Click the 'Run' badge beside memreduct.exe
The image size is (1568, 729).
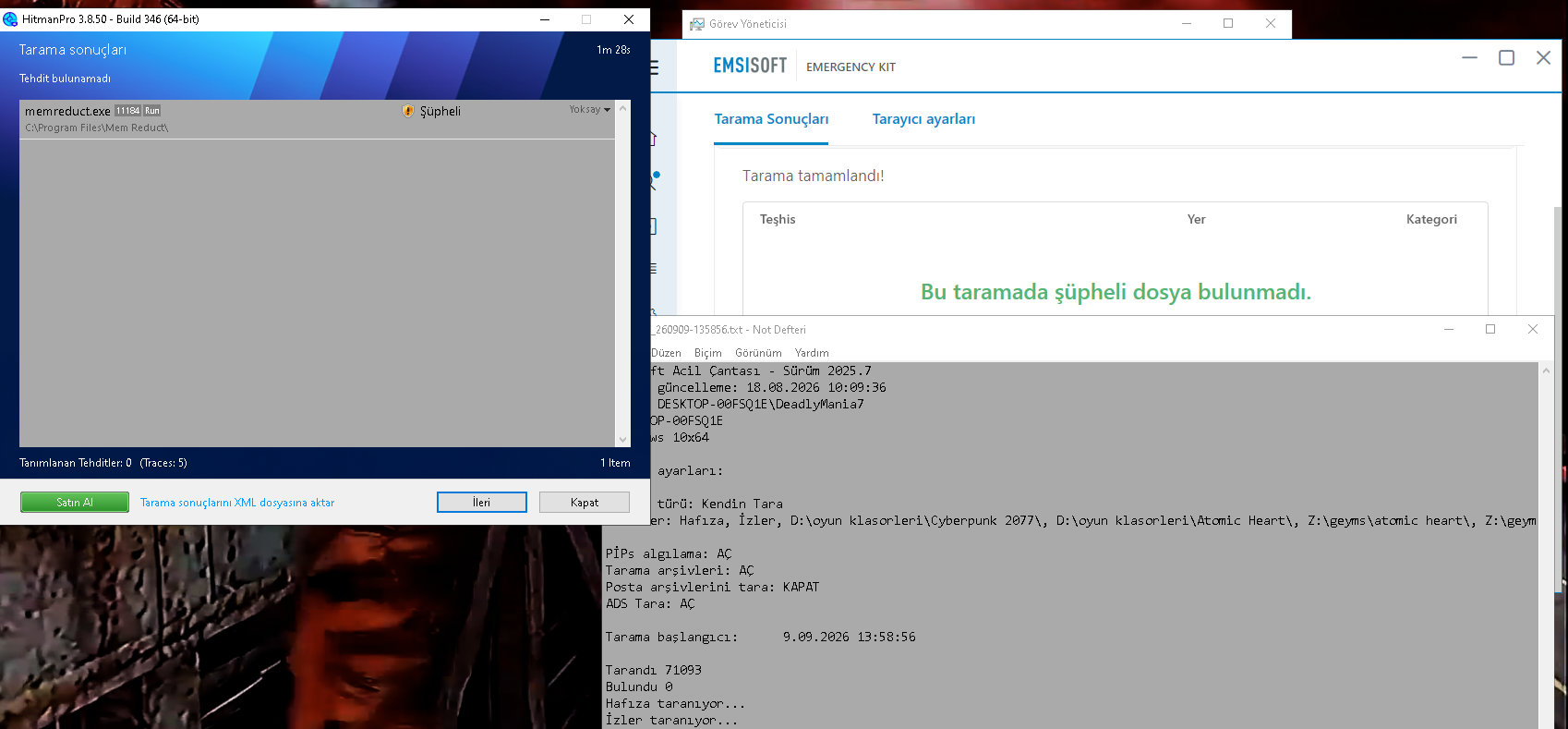tap(152, 111)
